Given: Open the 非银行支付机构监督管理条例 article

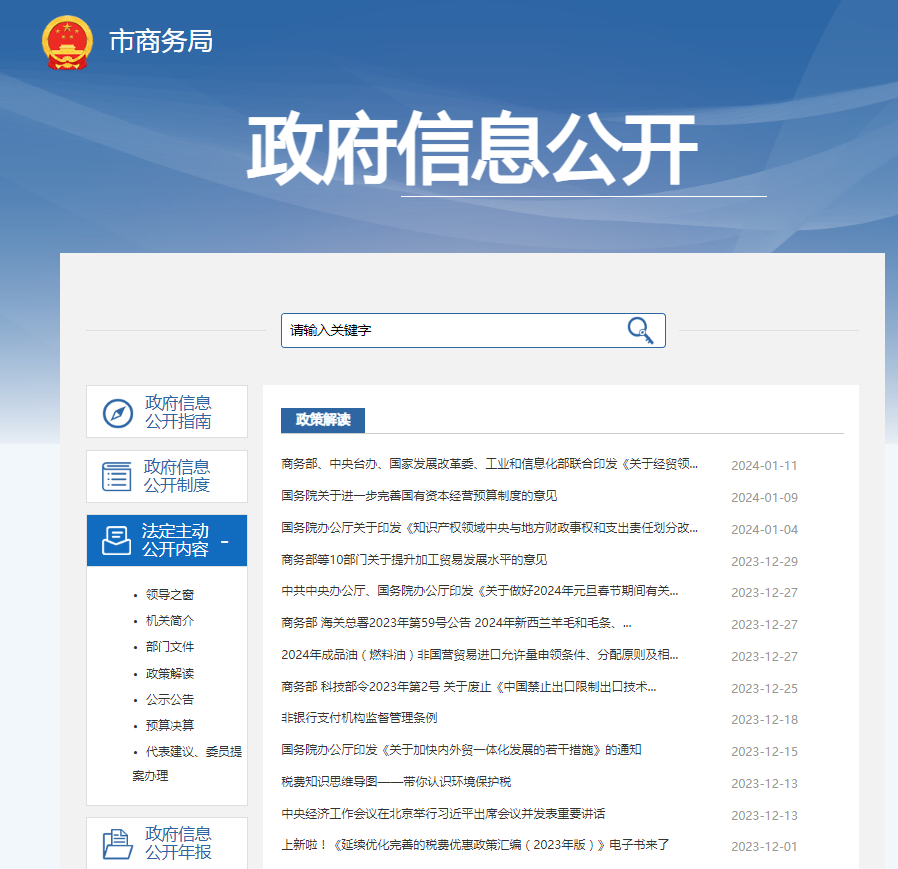Looking at the screenshot, I should pyautogui.click(x=359, y=718).
